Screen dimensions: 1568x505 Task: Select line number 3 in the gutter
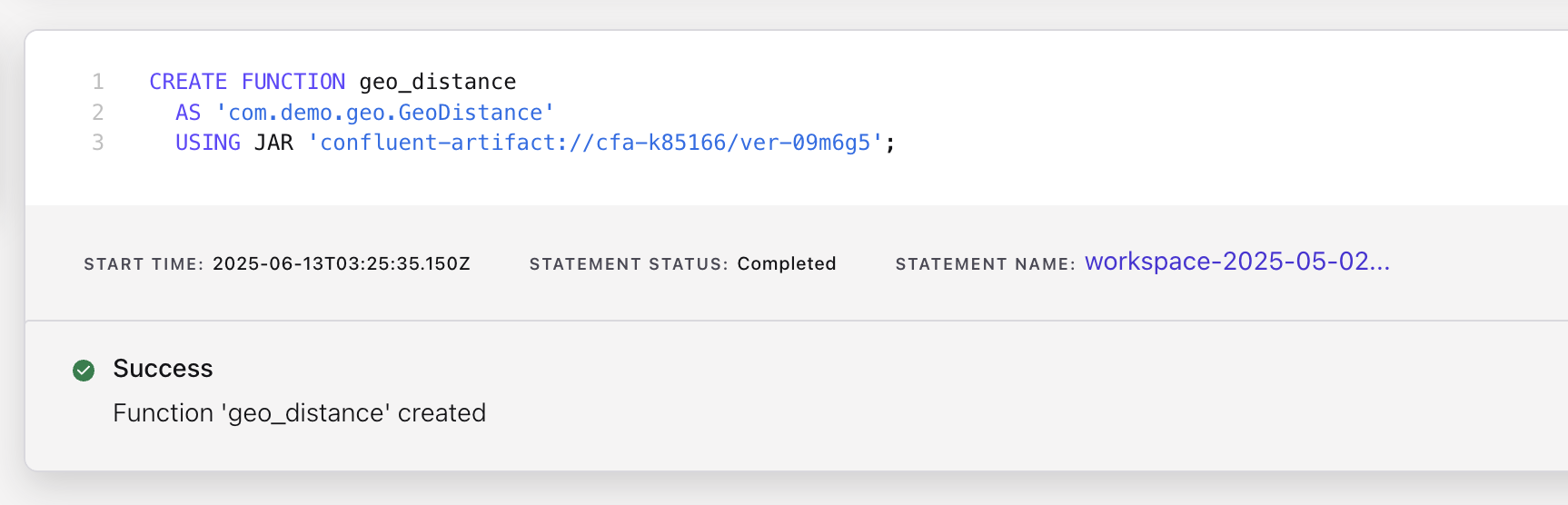pos(98,143)
